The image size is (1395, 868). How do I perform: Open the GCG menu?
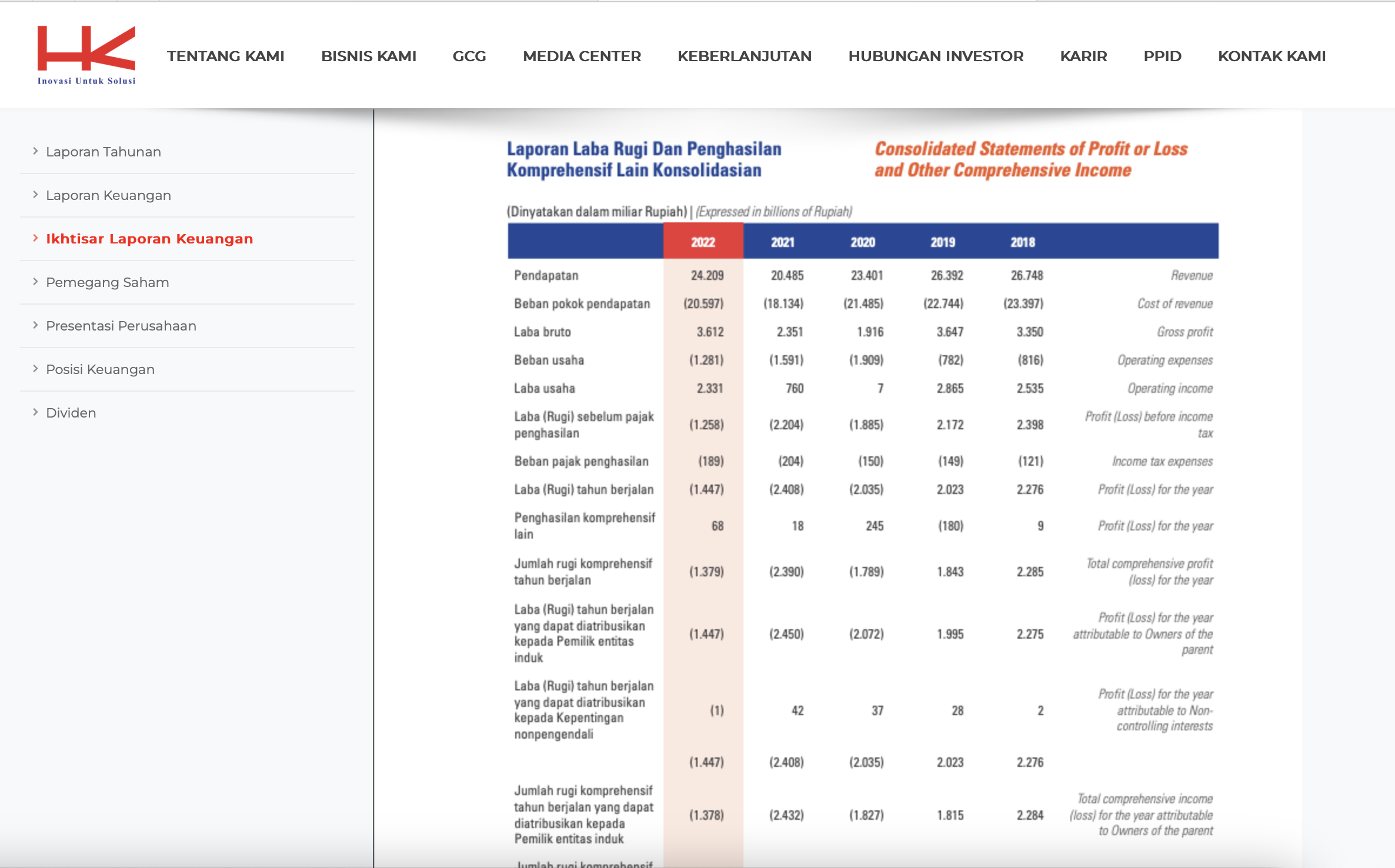(469, 56)
